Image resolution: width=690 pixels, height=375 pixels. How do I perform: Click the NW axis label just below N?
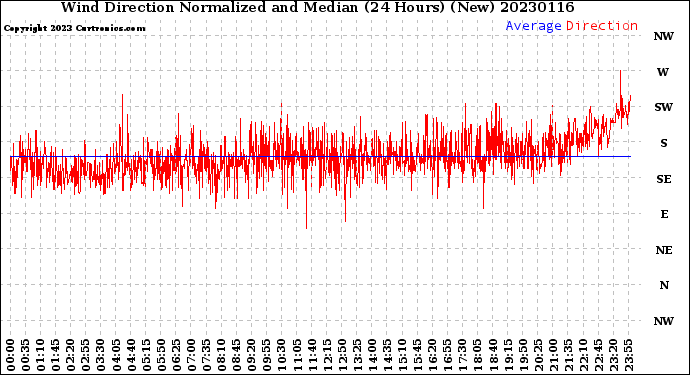click(x=663, y=321)
